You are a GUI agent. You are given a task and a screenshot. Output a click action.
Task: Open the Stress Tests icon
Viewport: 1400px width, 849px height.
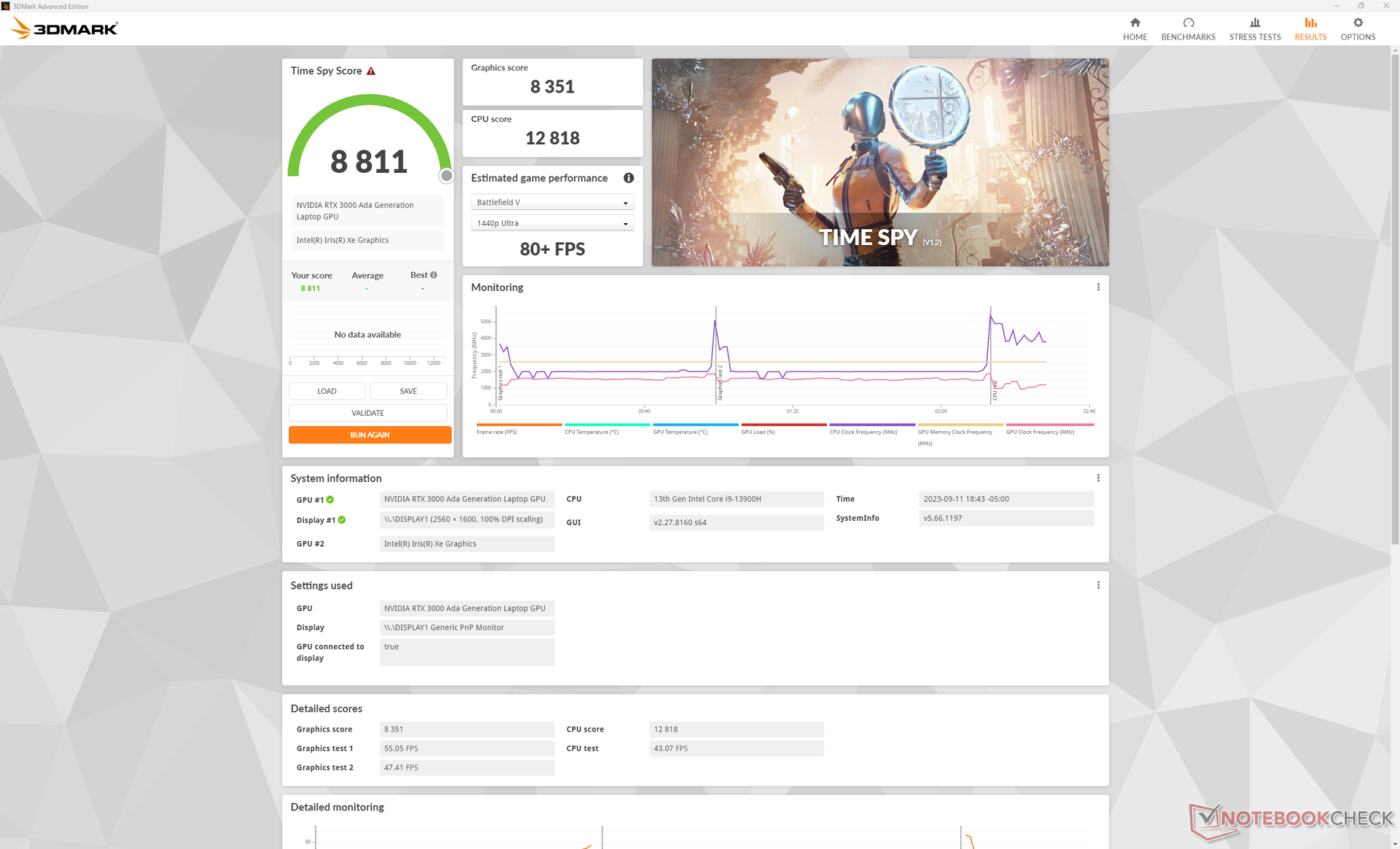[1254, 23]
